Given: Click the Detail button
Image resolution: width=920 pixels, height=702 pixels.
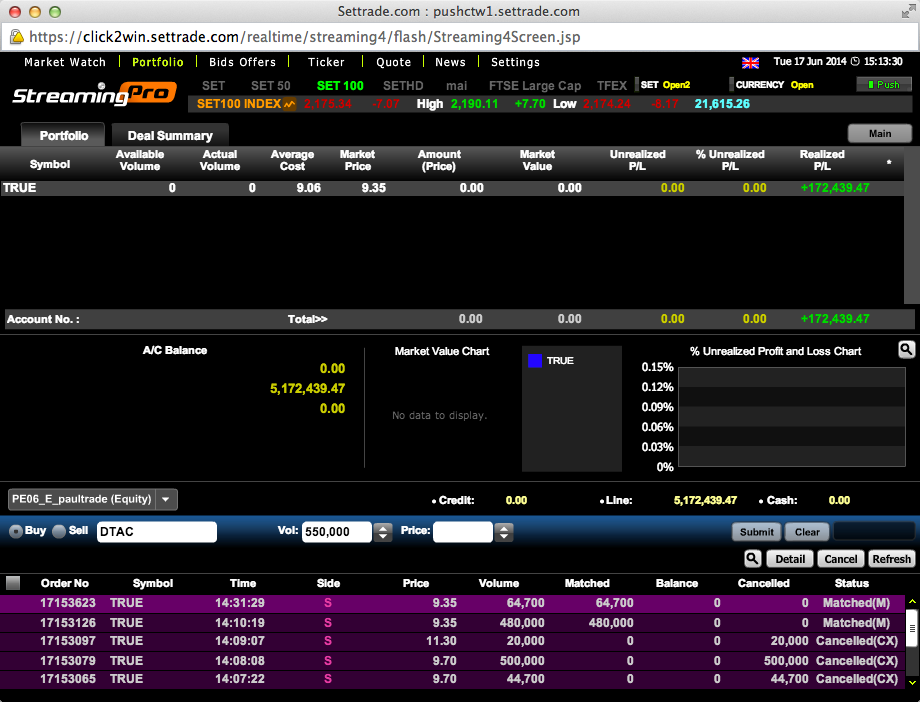Looking at the screenshot, I should click(x=790, y=559).
